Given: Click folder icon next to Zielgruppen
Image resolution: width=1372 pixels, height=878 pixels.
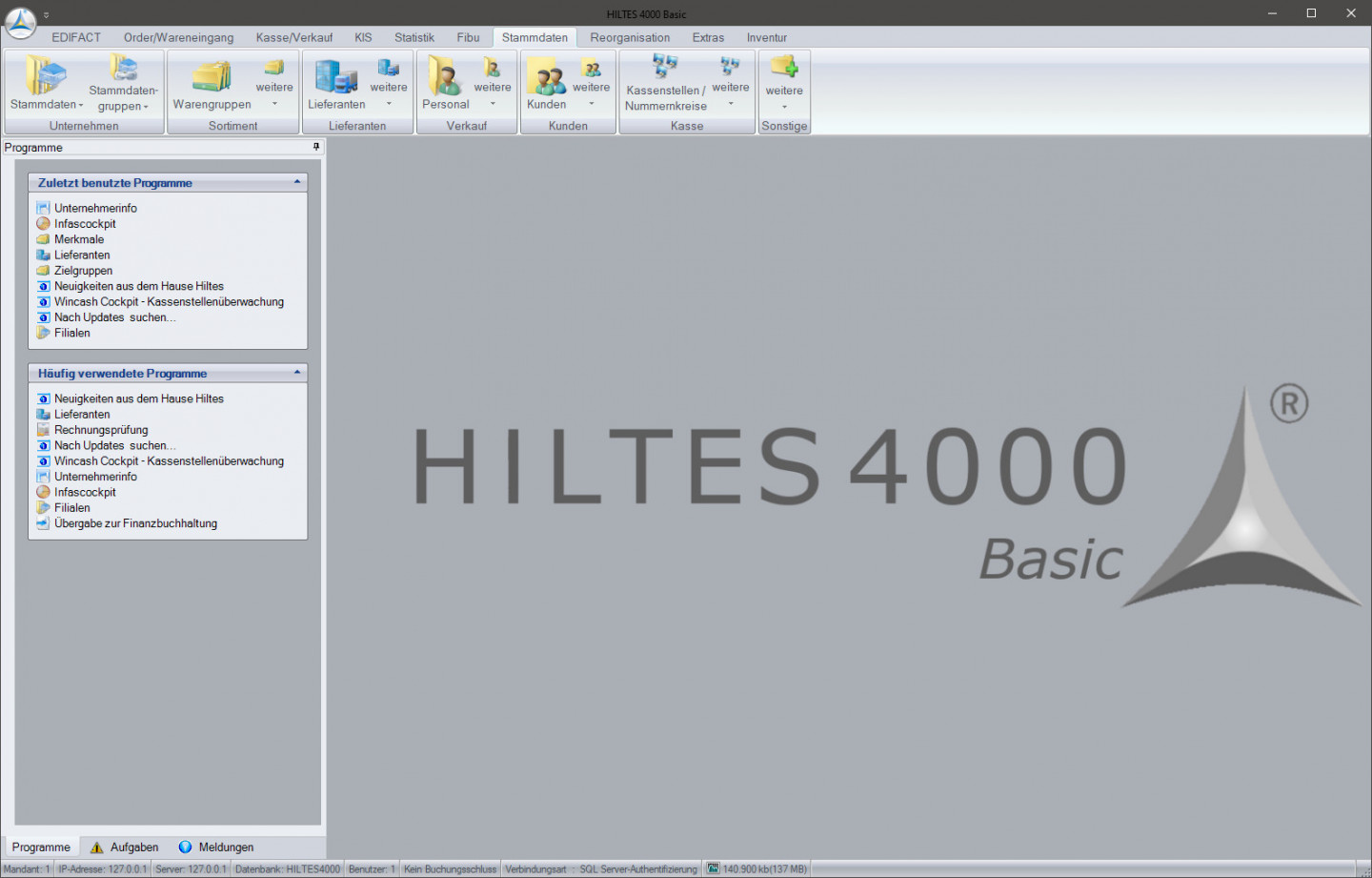Looking at the screenshot, I should coord(43,271).
